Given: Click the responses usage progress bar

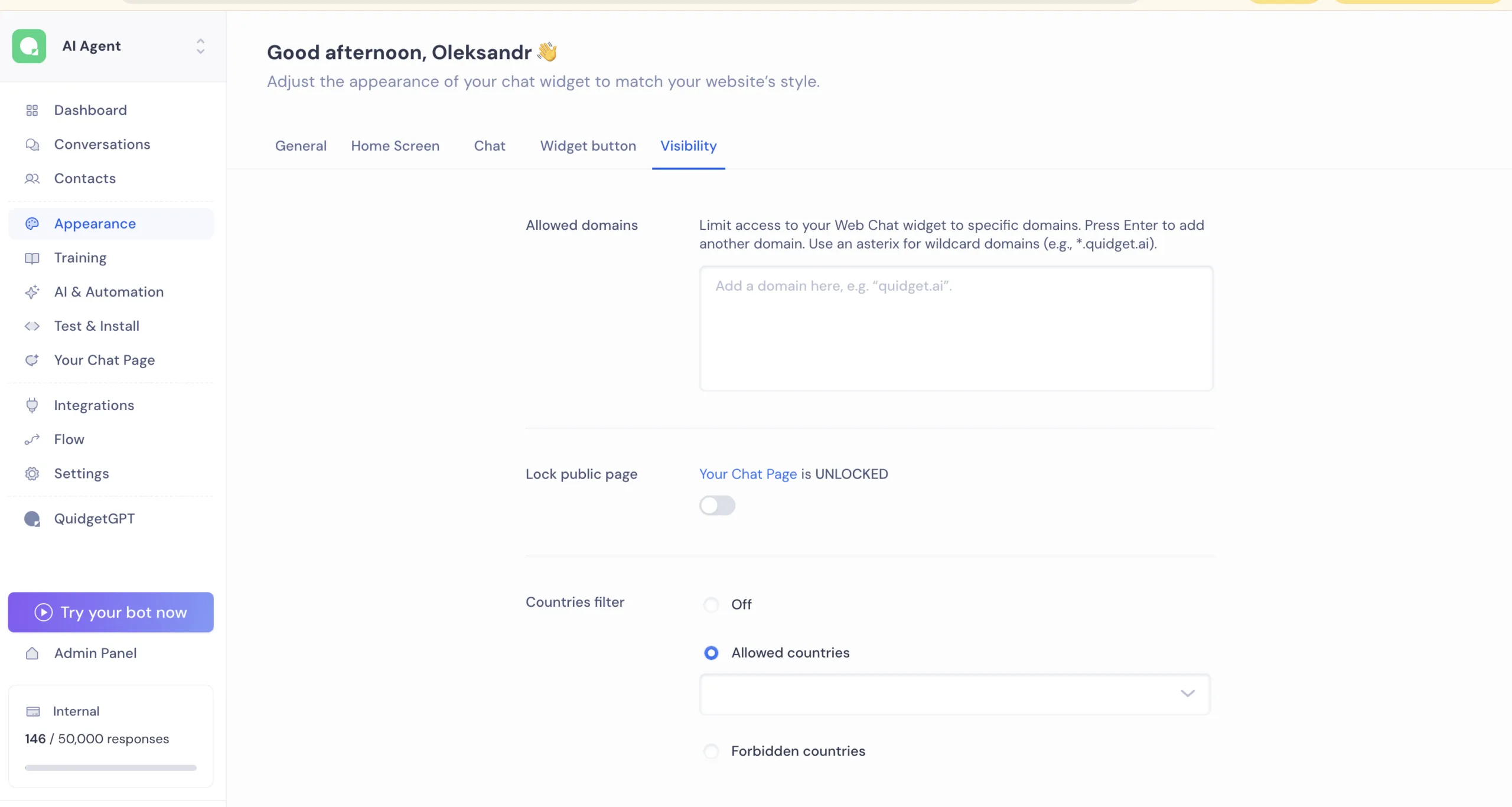Looking at the screenshot, I should pyautogui.click(x=110, y=767).
